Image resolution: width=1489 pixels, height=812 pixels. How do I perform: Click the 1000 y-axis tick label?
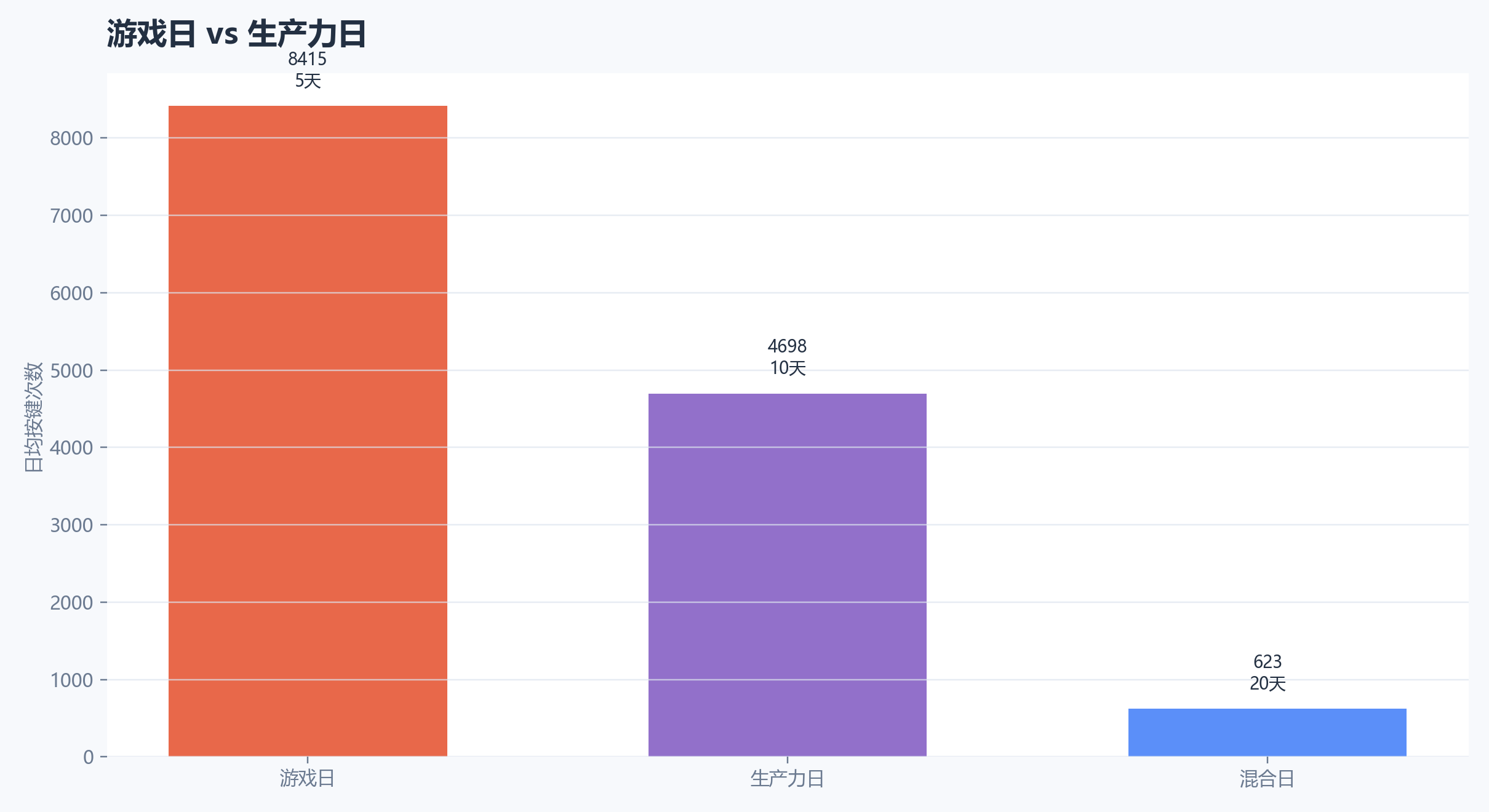pyautogui.click(x=71, y=680)
